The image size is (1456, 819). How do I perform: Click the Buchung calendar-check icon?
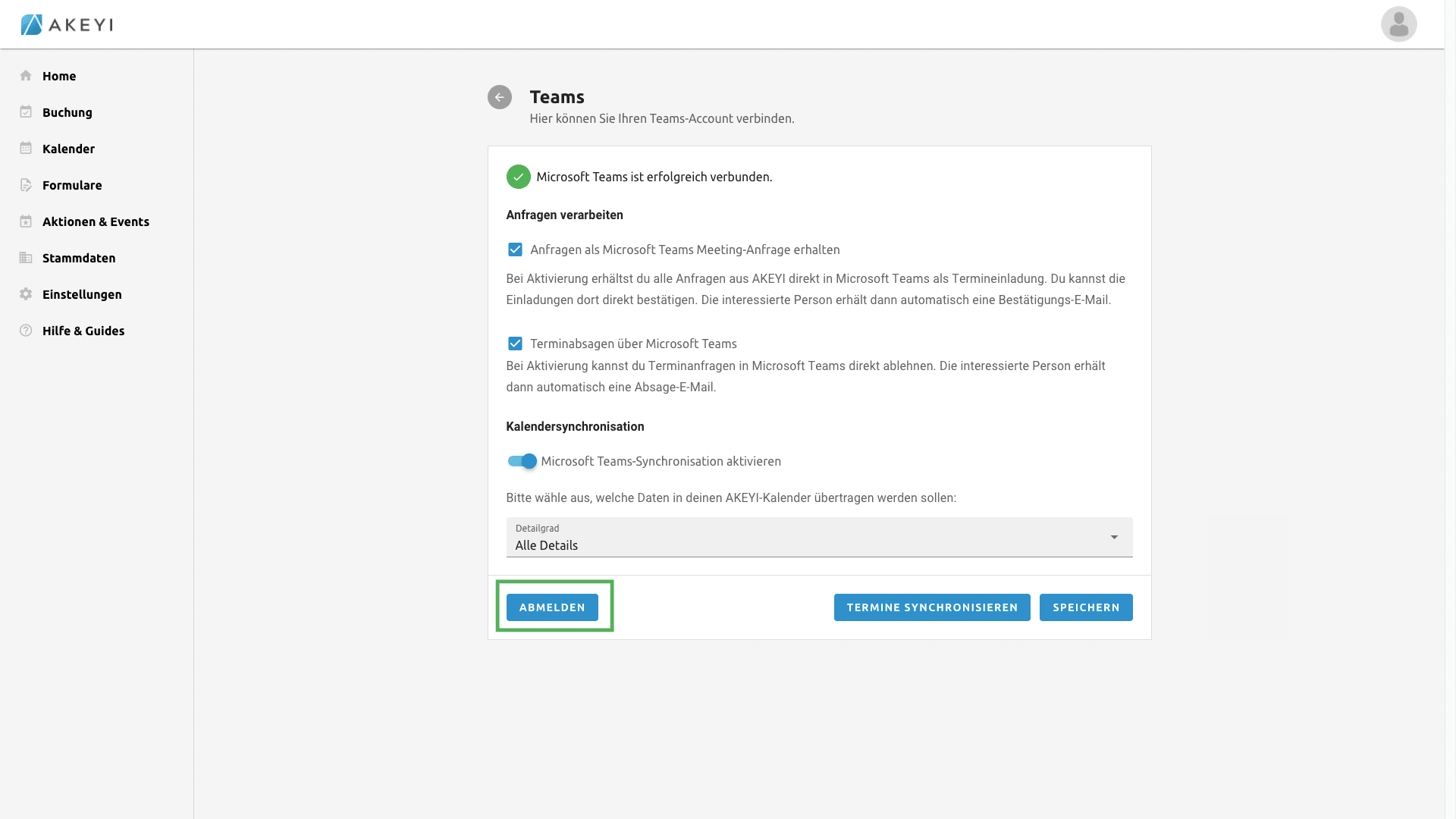[26, 112]
